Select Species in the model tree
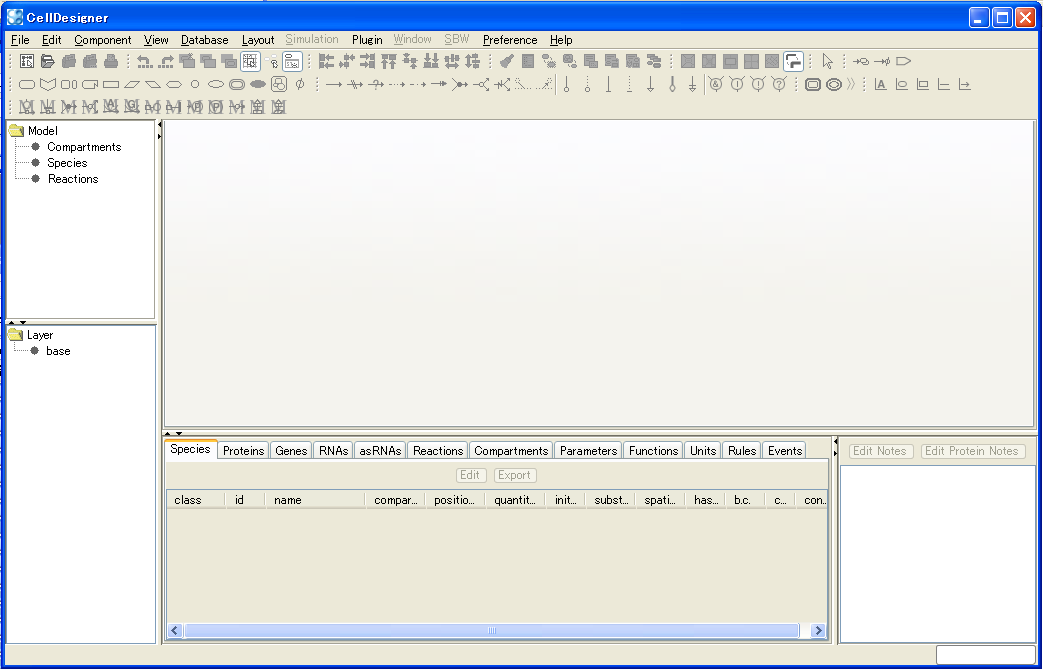The image size is (1043, 669). coord(67,163)
